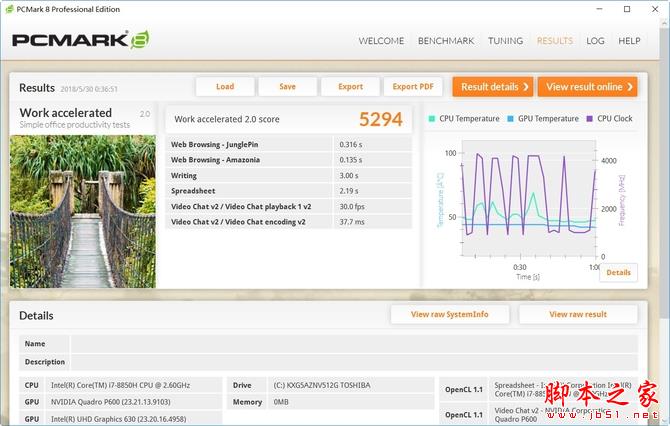
Task: Select Video Chat playback 1 v2 row
Action: coord(289,206)
